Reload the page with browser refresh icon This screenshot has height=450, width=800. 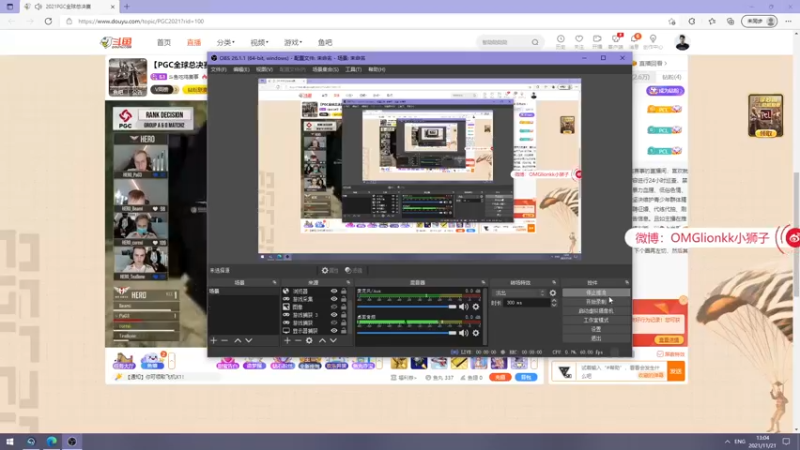tap(48, 21)
